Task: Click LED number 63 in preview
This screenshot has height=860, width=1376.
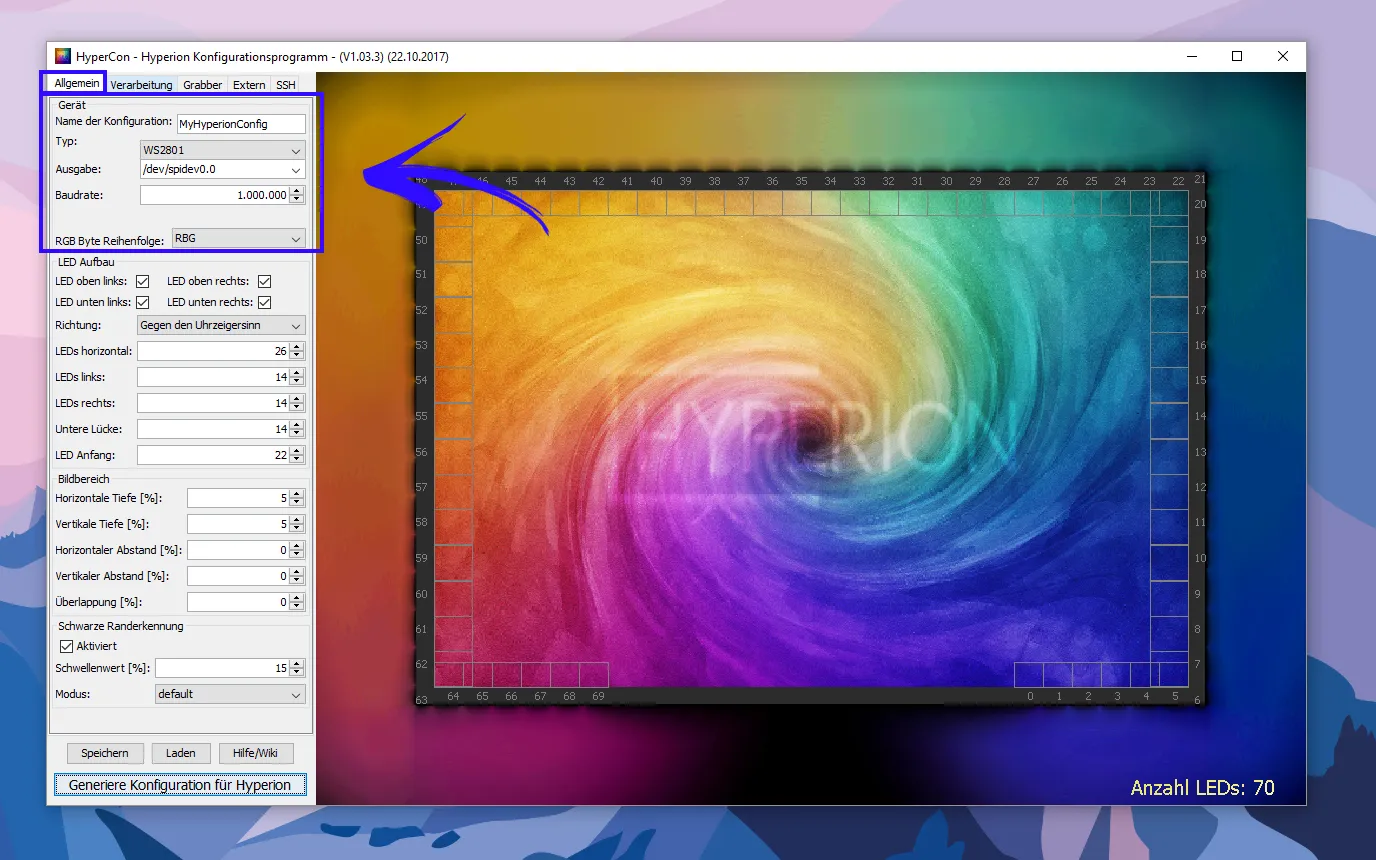Action: click(x=421, y=700)
